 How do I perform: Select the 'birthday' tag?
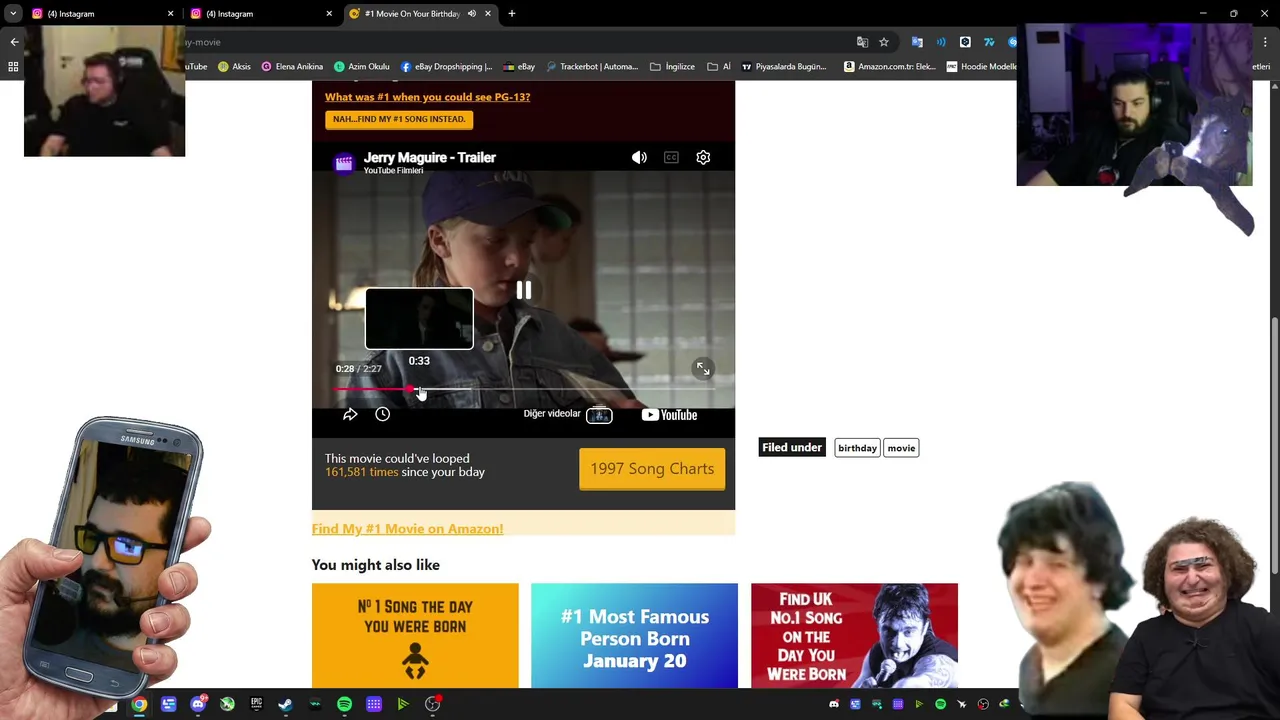(857, 448)
